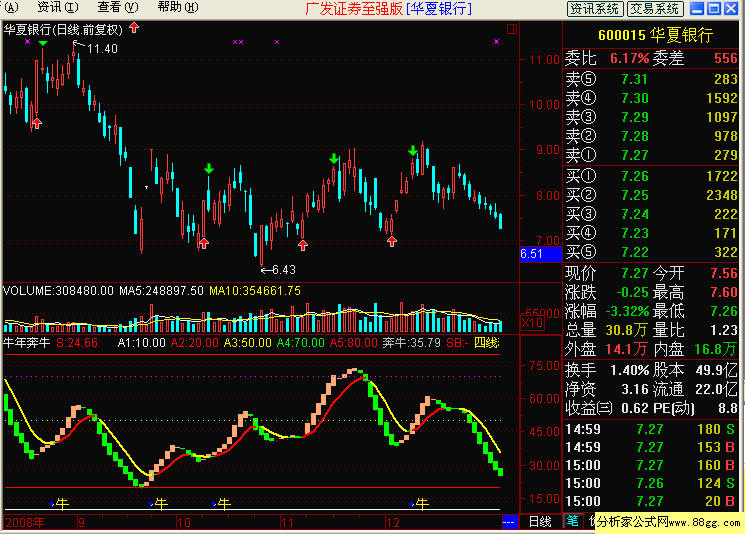Click the X10 volume scale box

click(532, 323)
